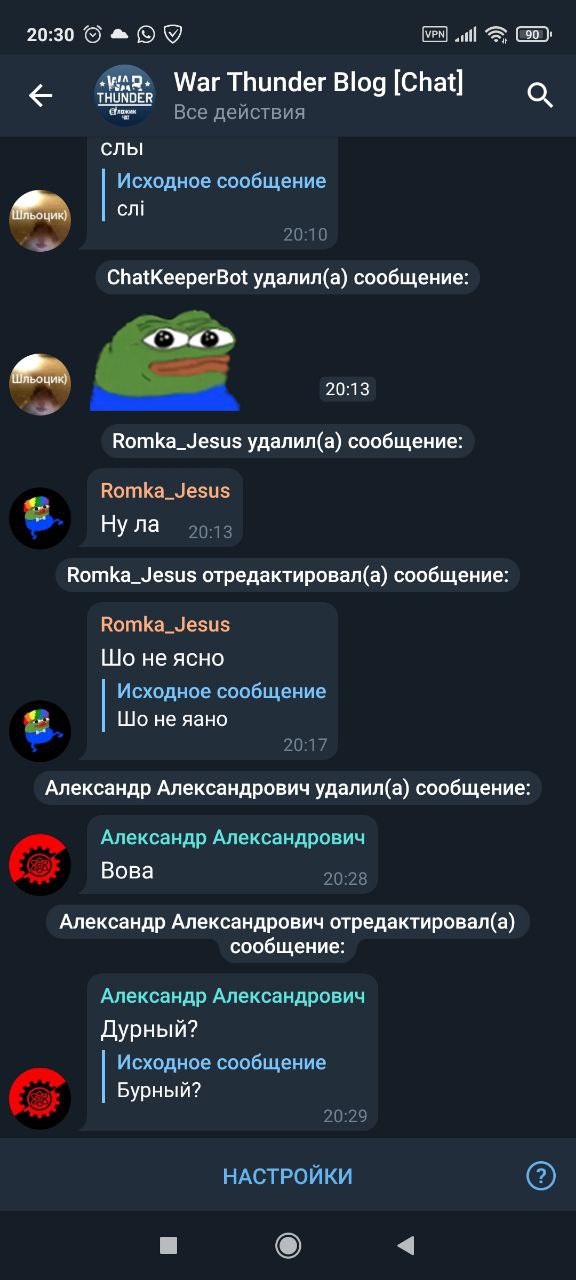Tap Александр Александрович name above 'Дурный?'
Viewport: 576px width, 1280px height.
233,996
